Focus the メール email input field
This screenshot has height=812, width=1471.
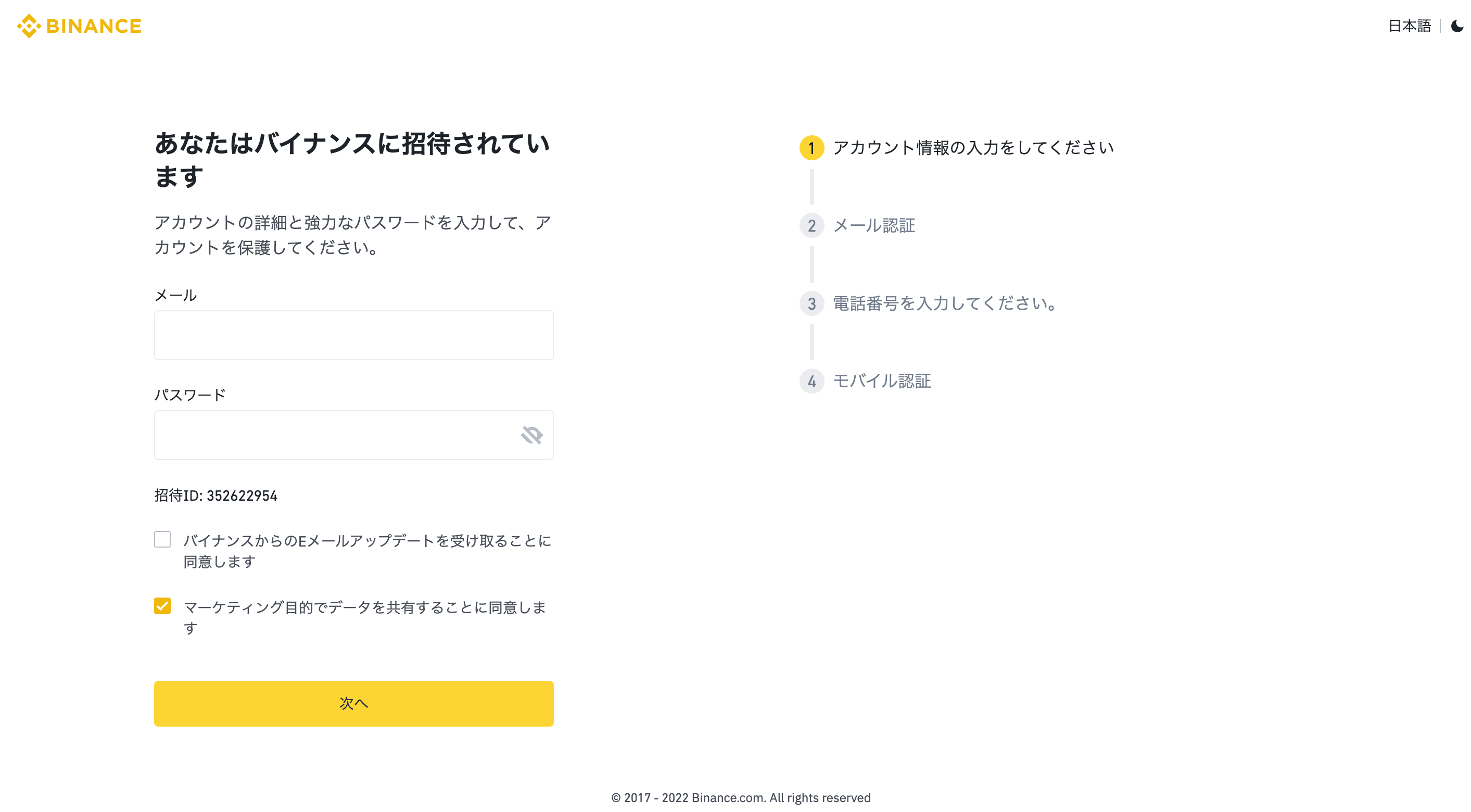[353, 335]
